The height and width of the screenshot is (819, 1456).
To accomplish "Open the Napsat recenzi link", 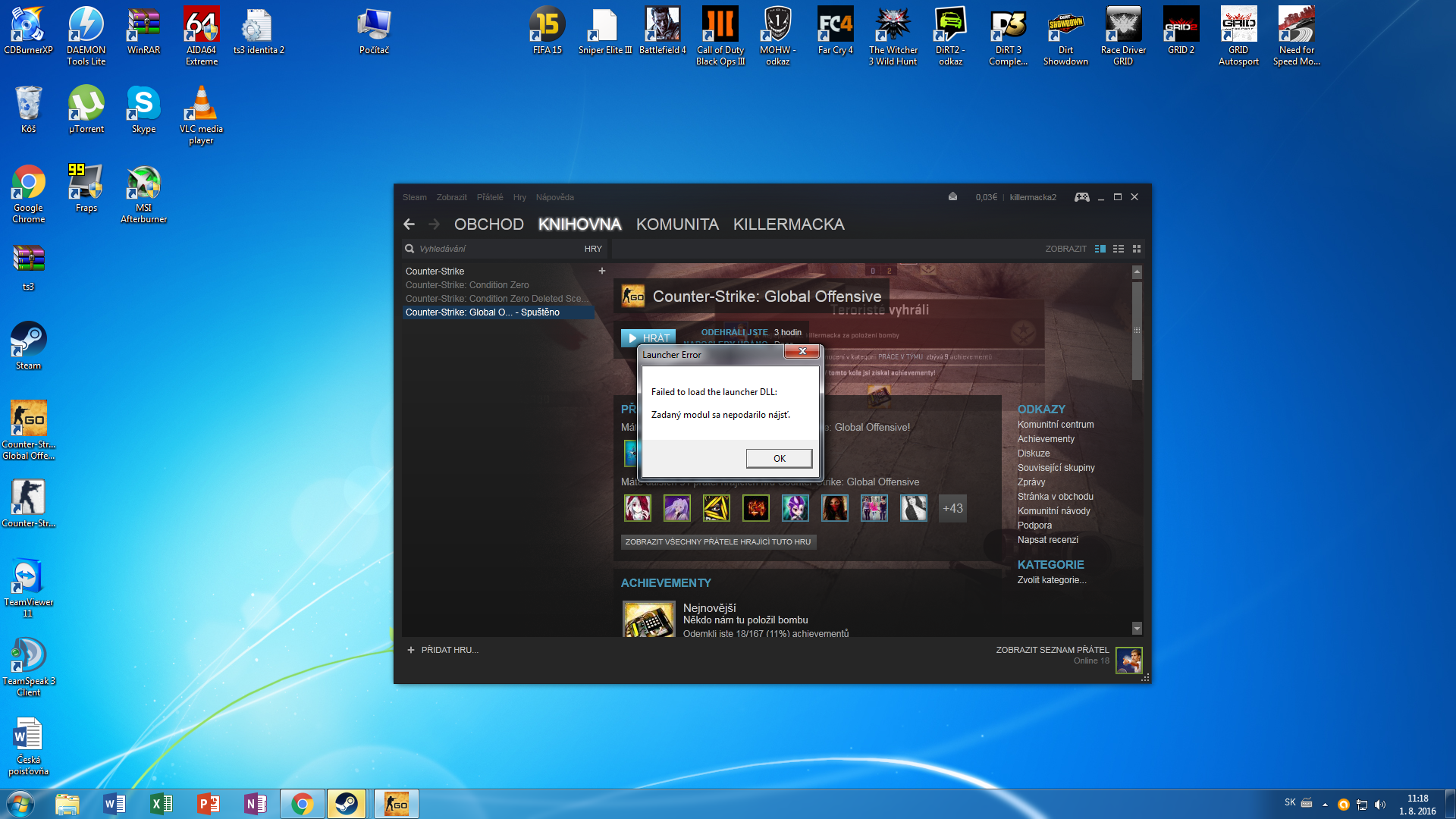I will point(1048,540).
